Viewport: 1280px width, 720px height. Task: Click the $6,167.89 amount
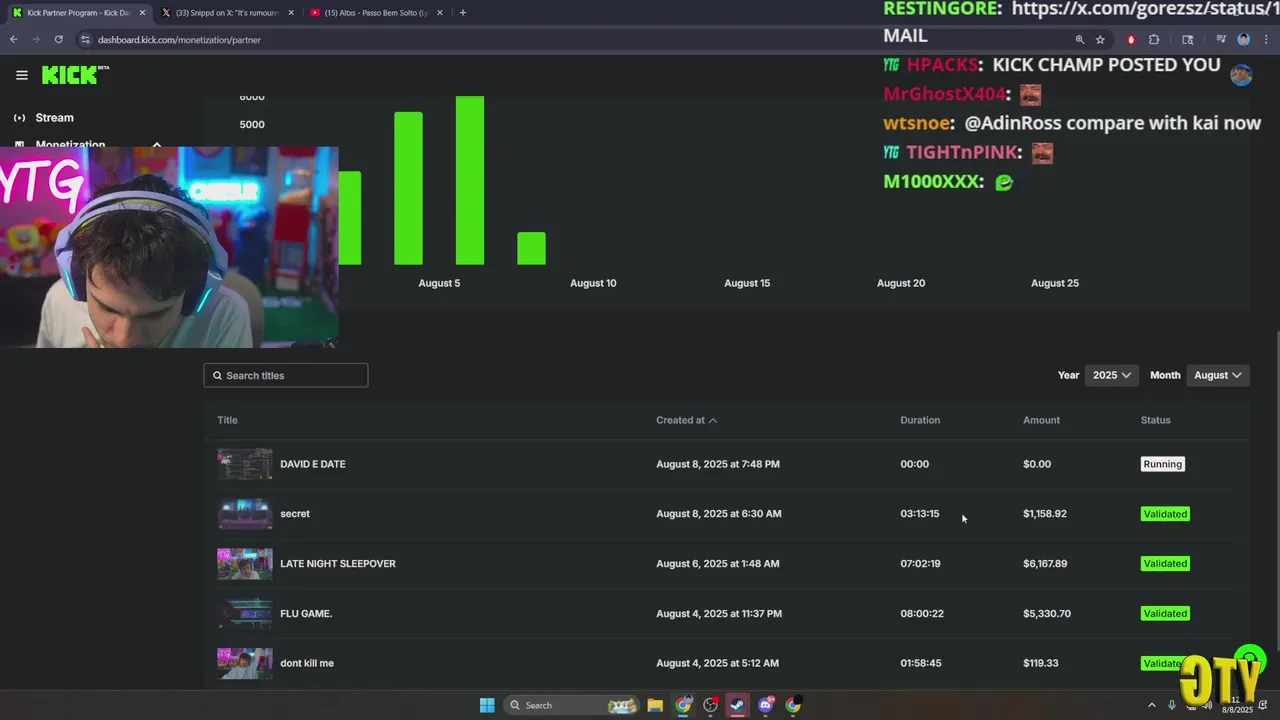[1045, 564]
